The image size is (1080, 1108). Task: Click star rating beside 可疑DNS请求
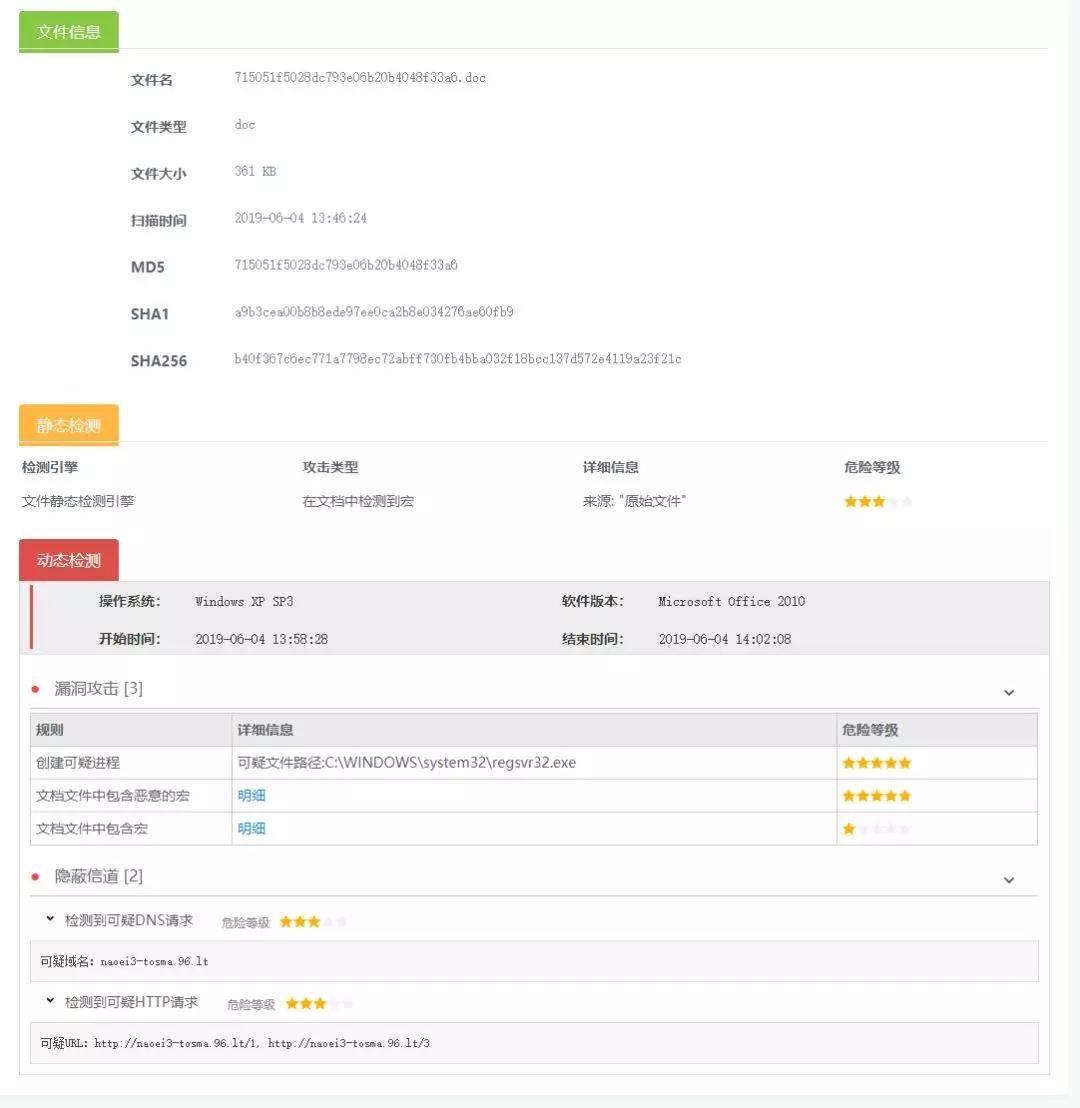tap(312, 922)
